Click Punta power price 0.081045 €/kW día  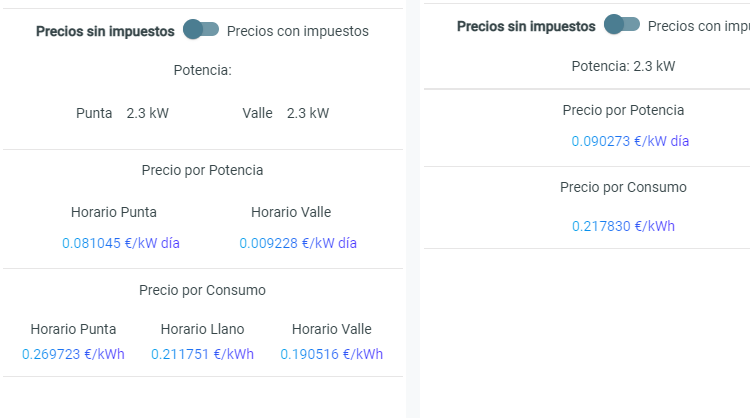click(x=121, y=243)
